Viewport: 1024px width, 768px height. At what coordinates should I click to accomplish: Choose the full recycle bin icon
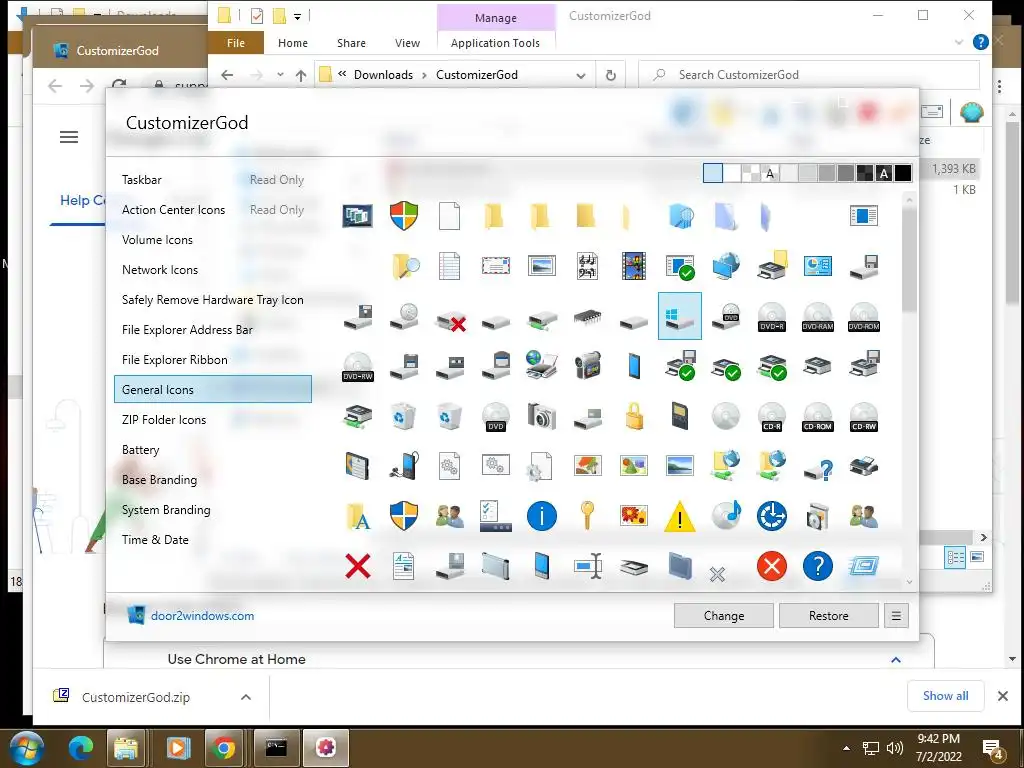click(404, 416)
